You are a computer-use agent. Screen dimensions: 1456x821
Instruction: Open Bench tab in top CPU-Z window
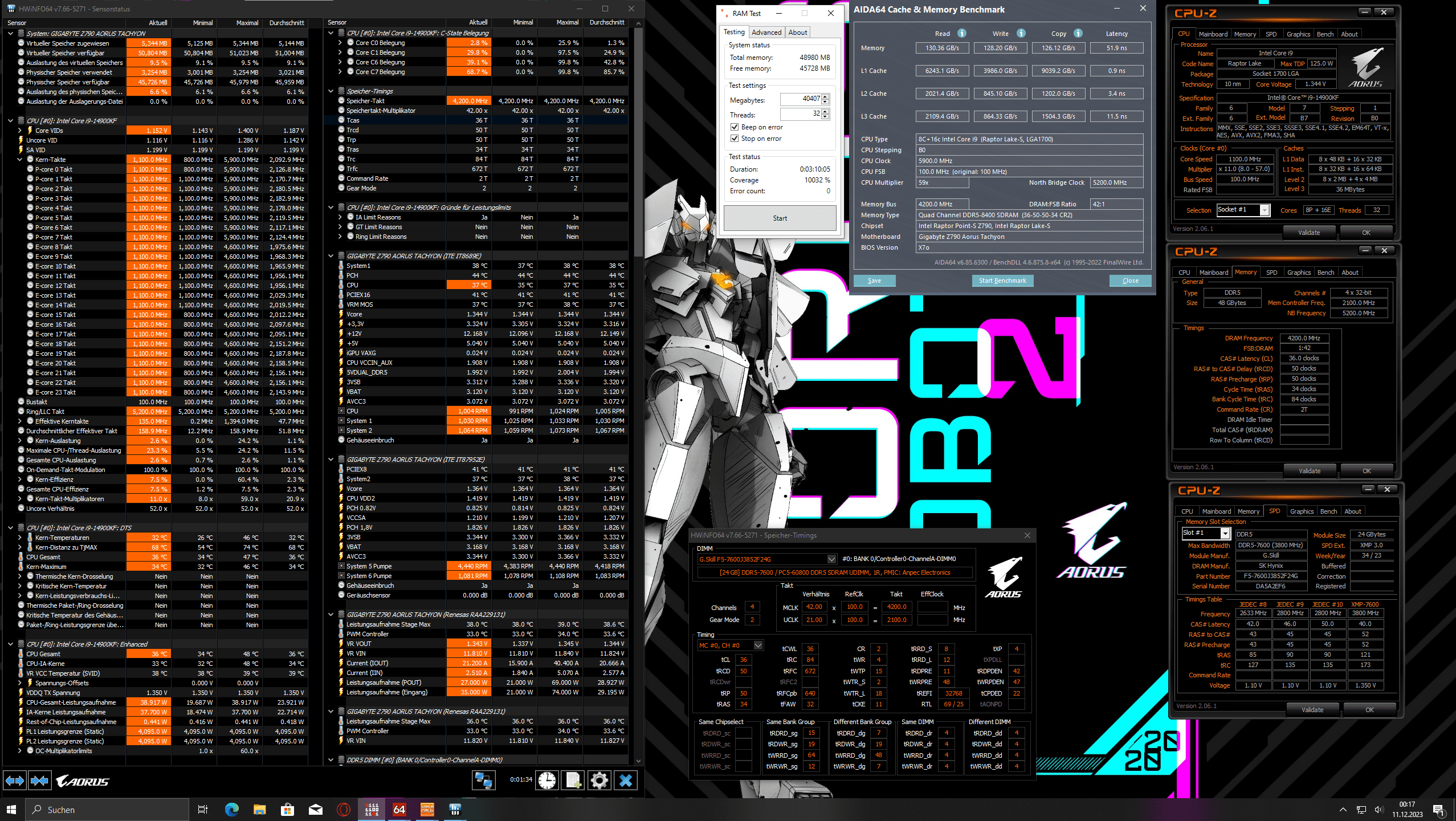(x=1325, y=34)
